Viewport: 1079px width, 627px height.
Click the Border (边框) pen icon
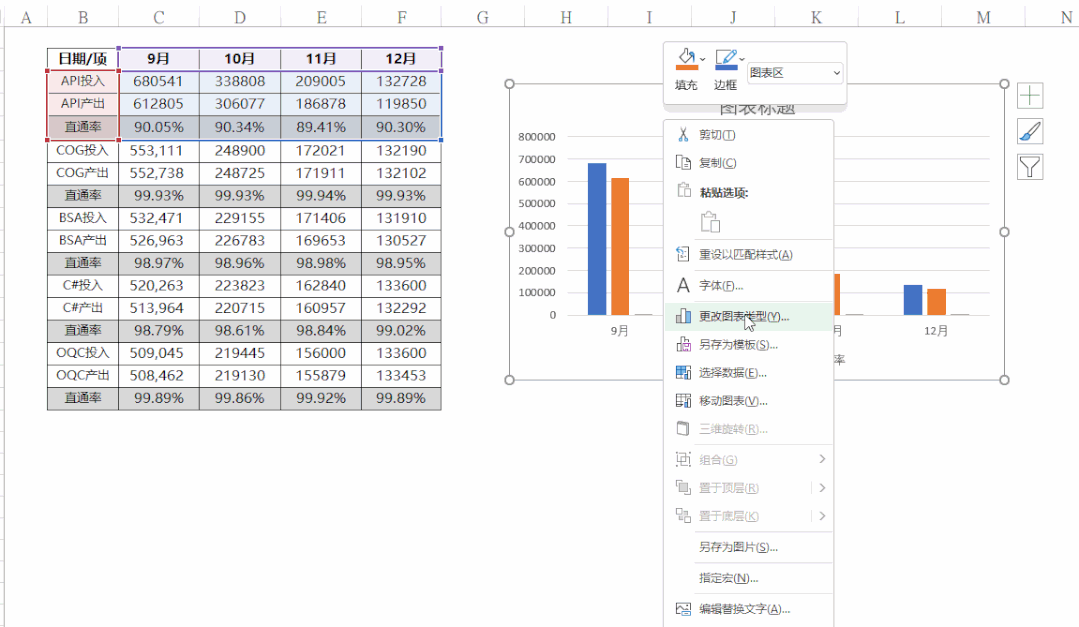pyautogui.click(x=726, y=59)
